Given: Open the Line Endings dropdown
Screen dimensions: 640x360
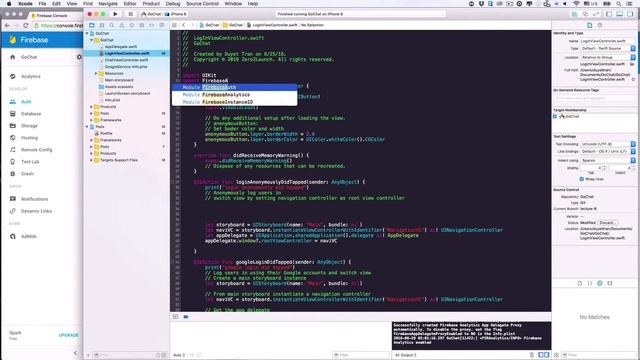Looking at the screenshot, I should pyautogui.click(x=608, y=151).
